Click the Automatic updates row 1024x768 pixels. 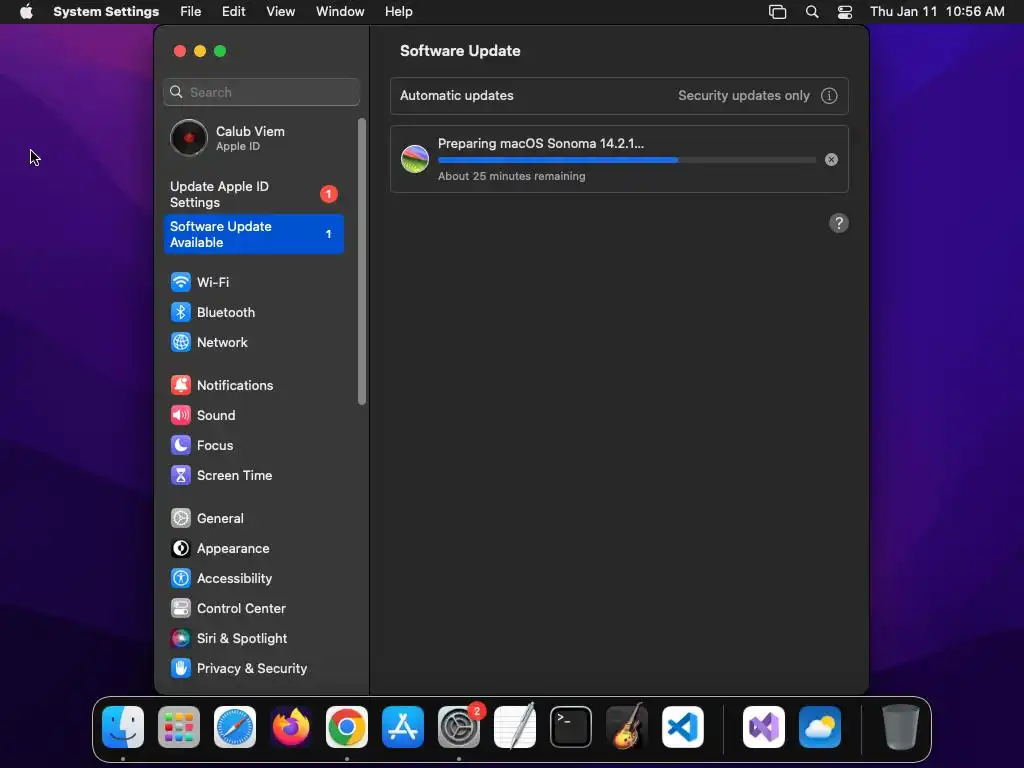(x=619, y=96)
